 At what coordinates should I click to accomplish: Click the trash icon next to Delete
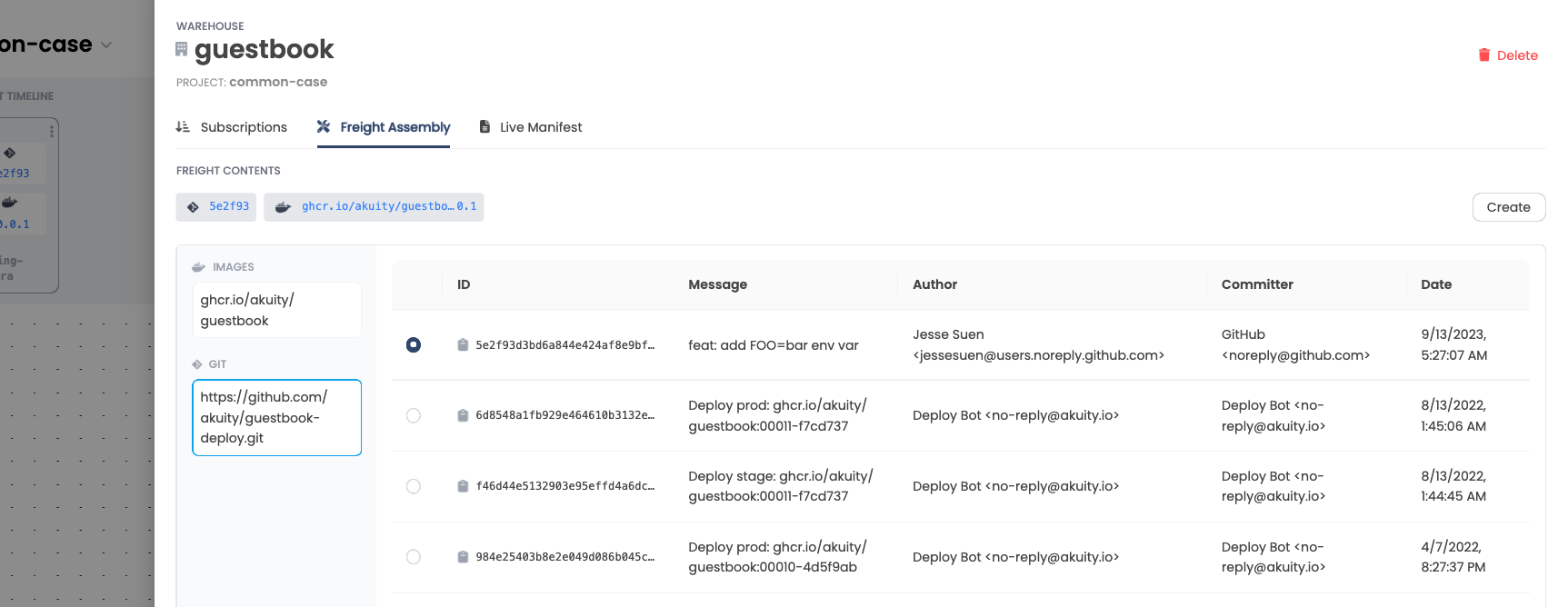click(1483, 55)
